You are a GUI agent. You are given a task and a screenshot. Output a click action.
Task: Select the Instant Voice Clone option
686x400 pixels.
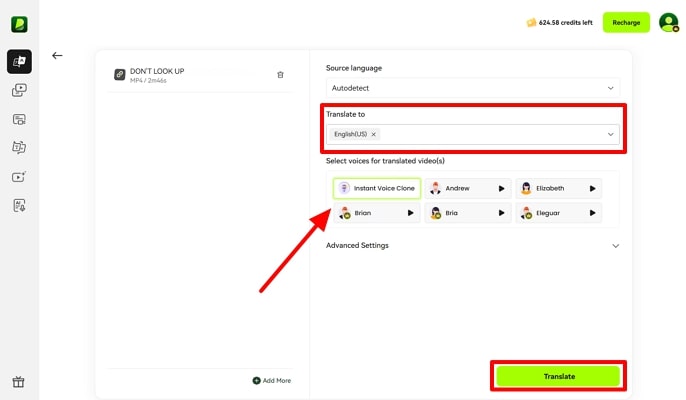tap(377, 188)
